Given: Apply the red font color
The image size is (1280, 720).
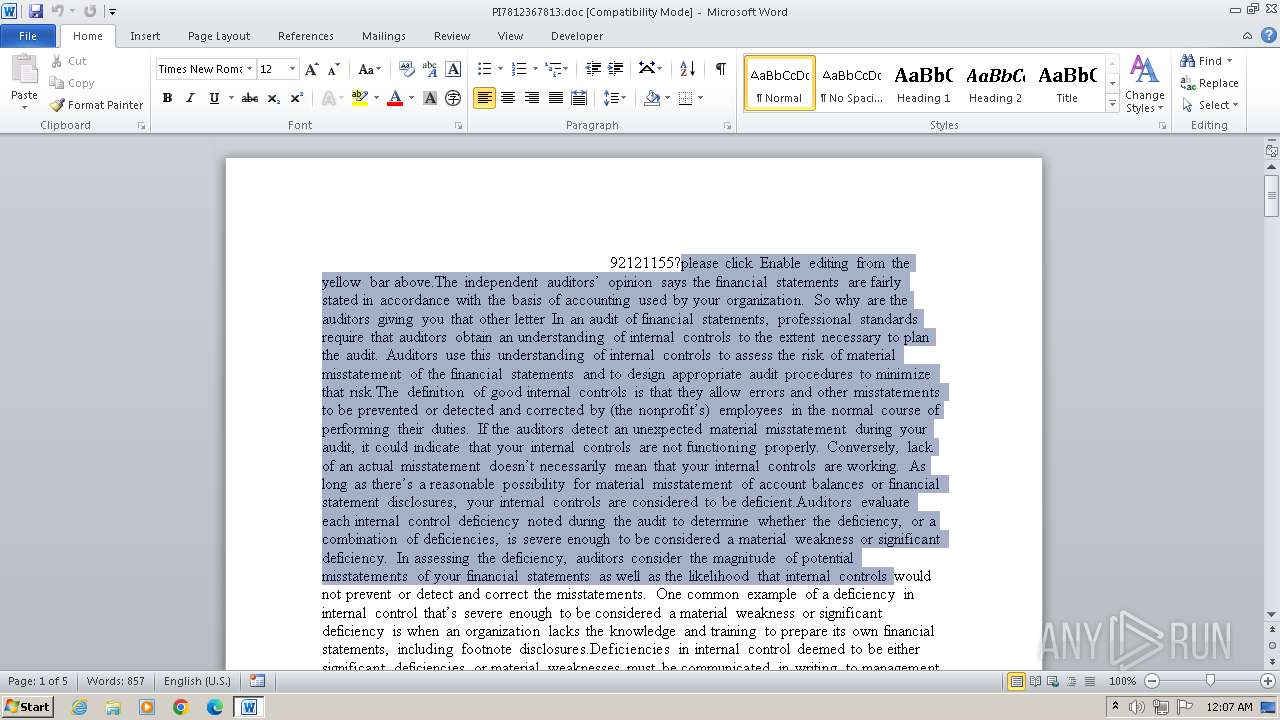Looking at the screenshot, I should pos(395,98).
